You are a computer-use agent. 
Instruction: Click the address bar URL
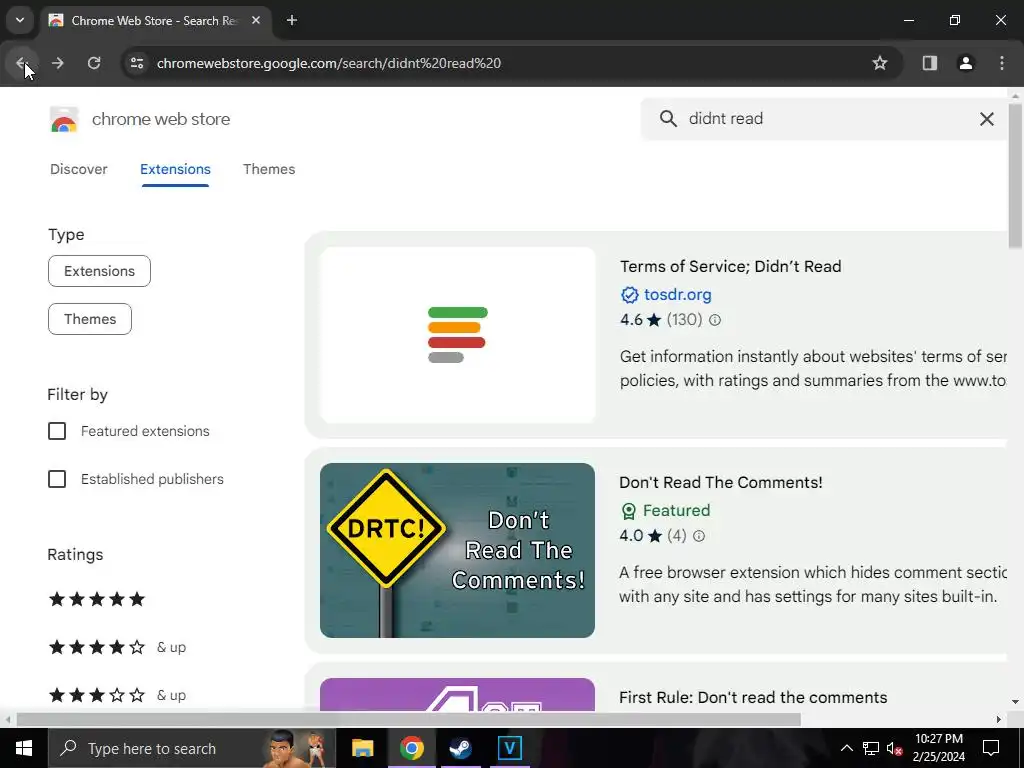pyautogui.click(x=328, y=63)
